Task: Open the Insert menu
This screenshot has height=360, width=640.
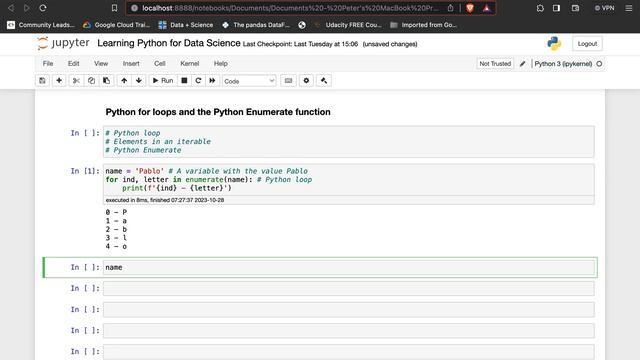Action: (x=131, y=64)
